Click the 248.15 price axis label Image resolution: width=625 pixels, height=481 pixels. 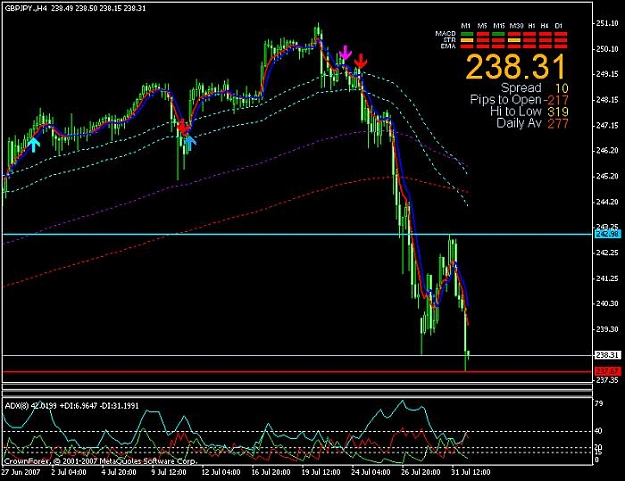coord(607,100)
